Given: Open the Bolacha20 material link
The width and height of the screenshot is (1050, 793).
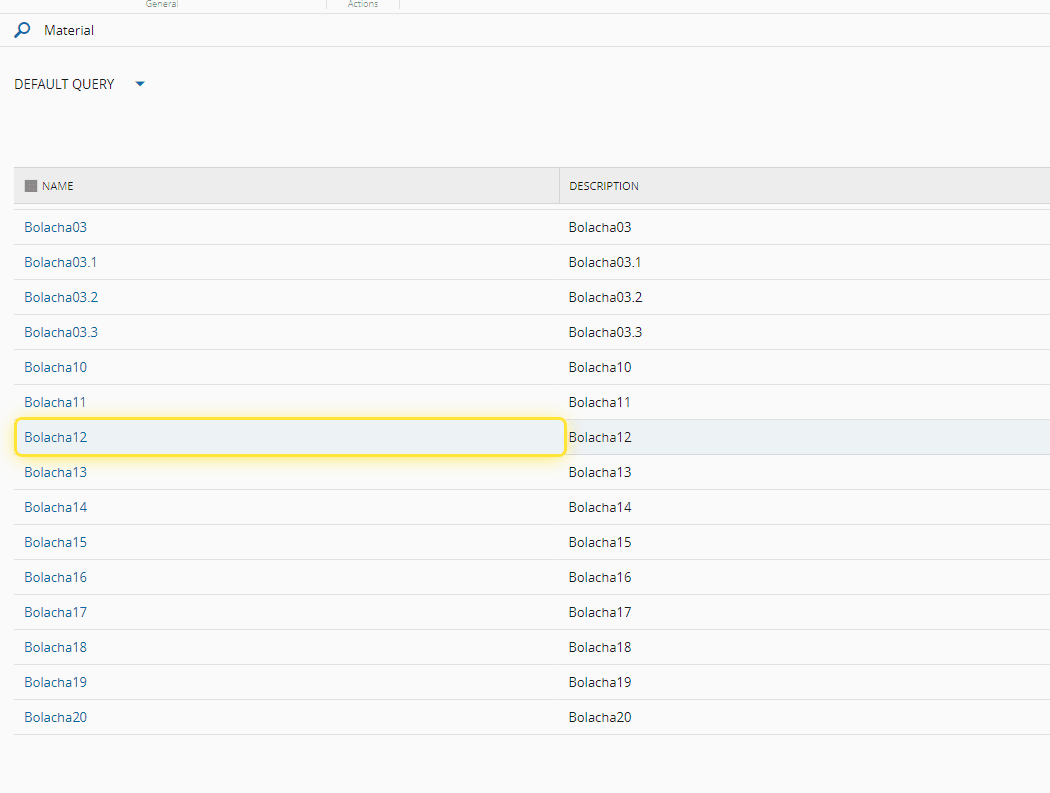Looking at the screenshot, I should click(56, 717).
